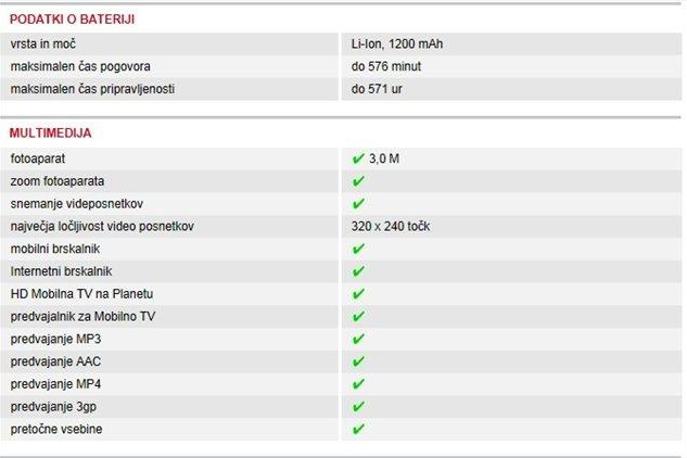The image size is (687, 458).
Task: Select the MULTIMEDIJA section heading
Action: click(x=50, y=133)
